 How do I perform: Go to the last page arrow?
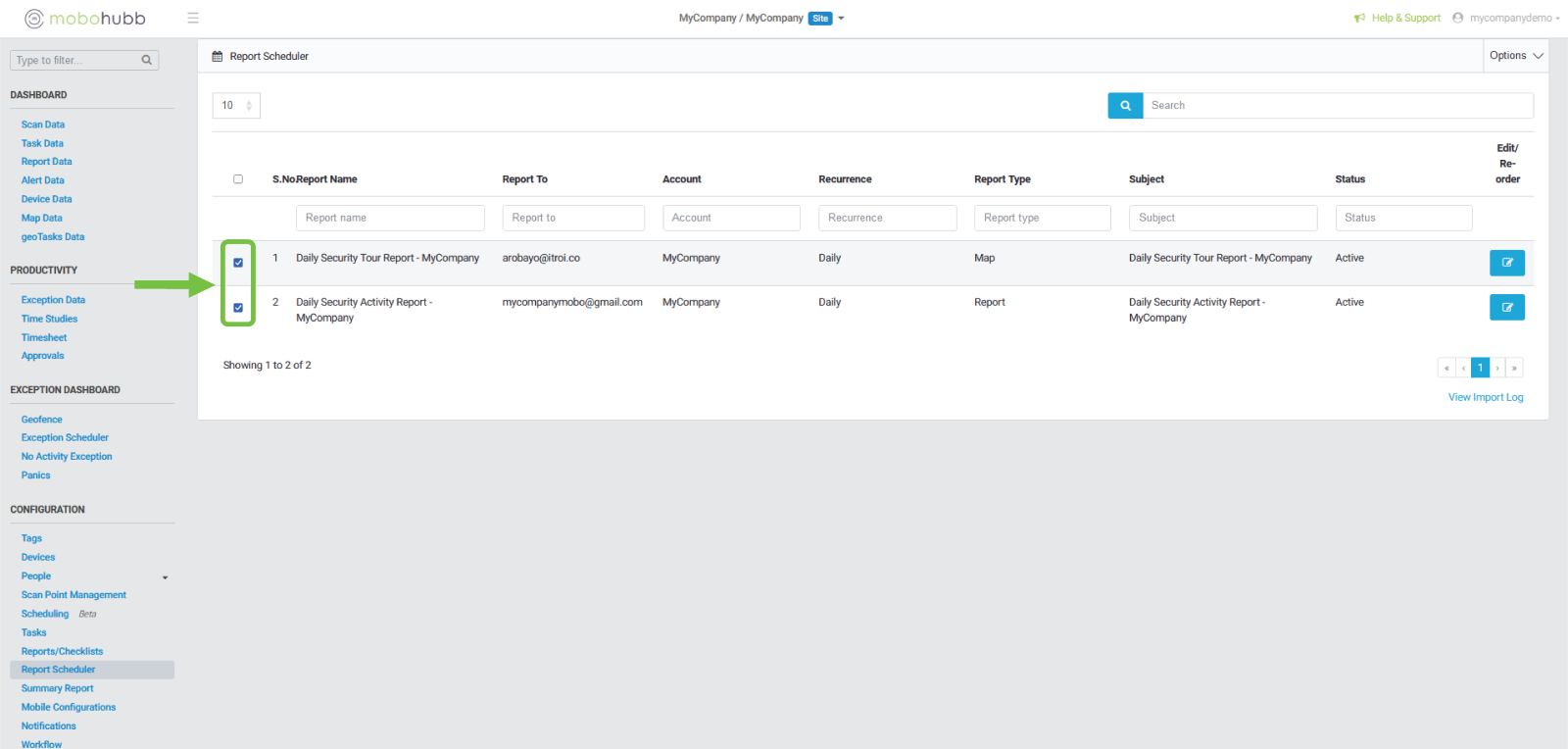(x=1514, y=368)
